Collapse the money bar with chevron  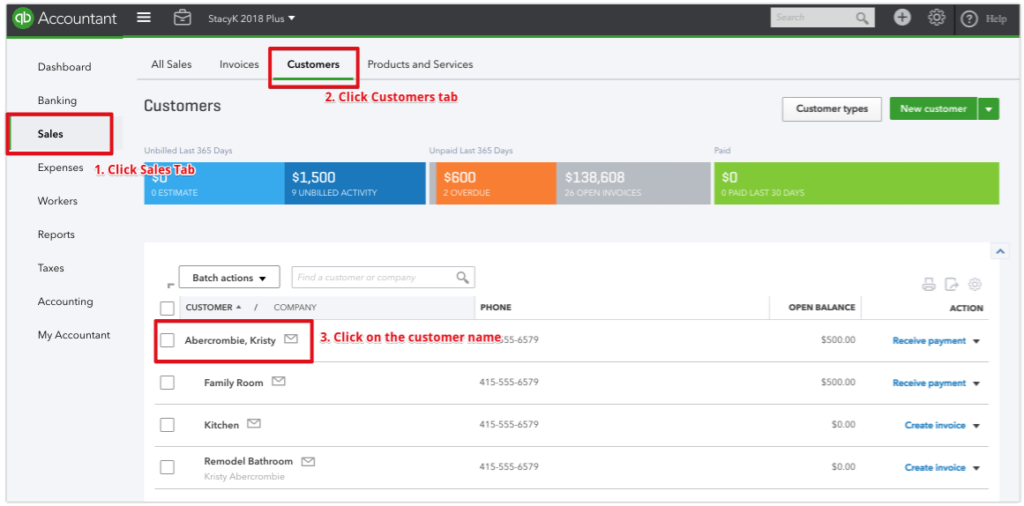pos(1000,251)
